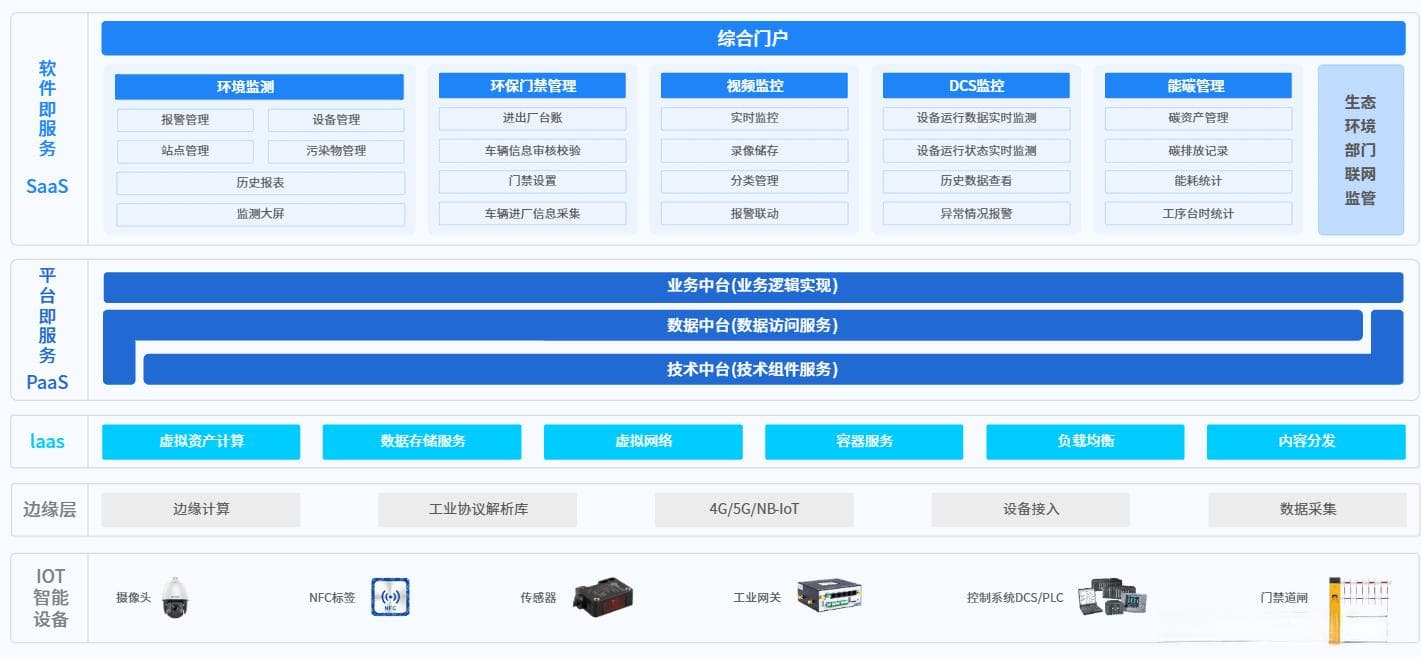The height and width of the screenshot is (661, 1421).
Task: Open 车辆进厂信息采集 item
Action: (x=532, y=213)
